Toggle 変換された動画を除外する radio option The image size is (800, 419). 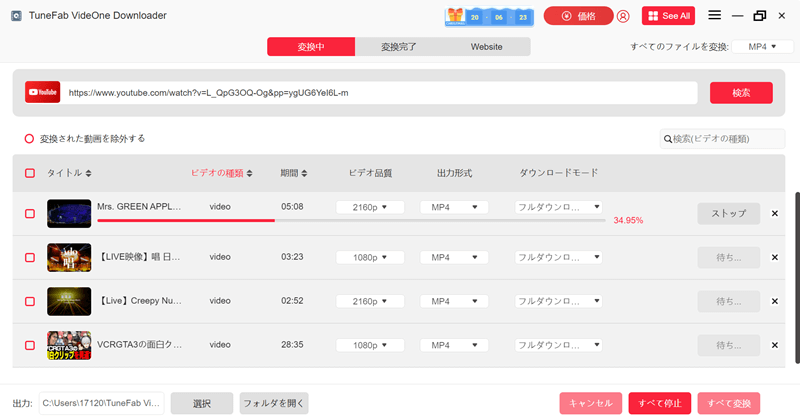tap(29, 139)
